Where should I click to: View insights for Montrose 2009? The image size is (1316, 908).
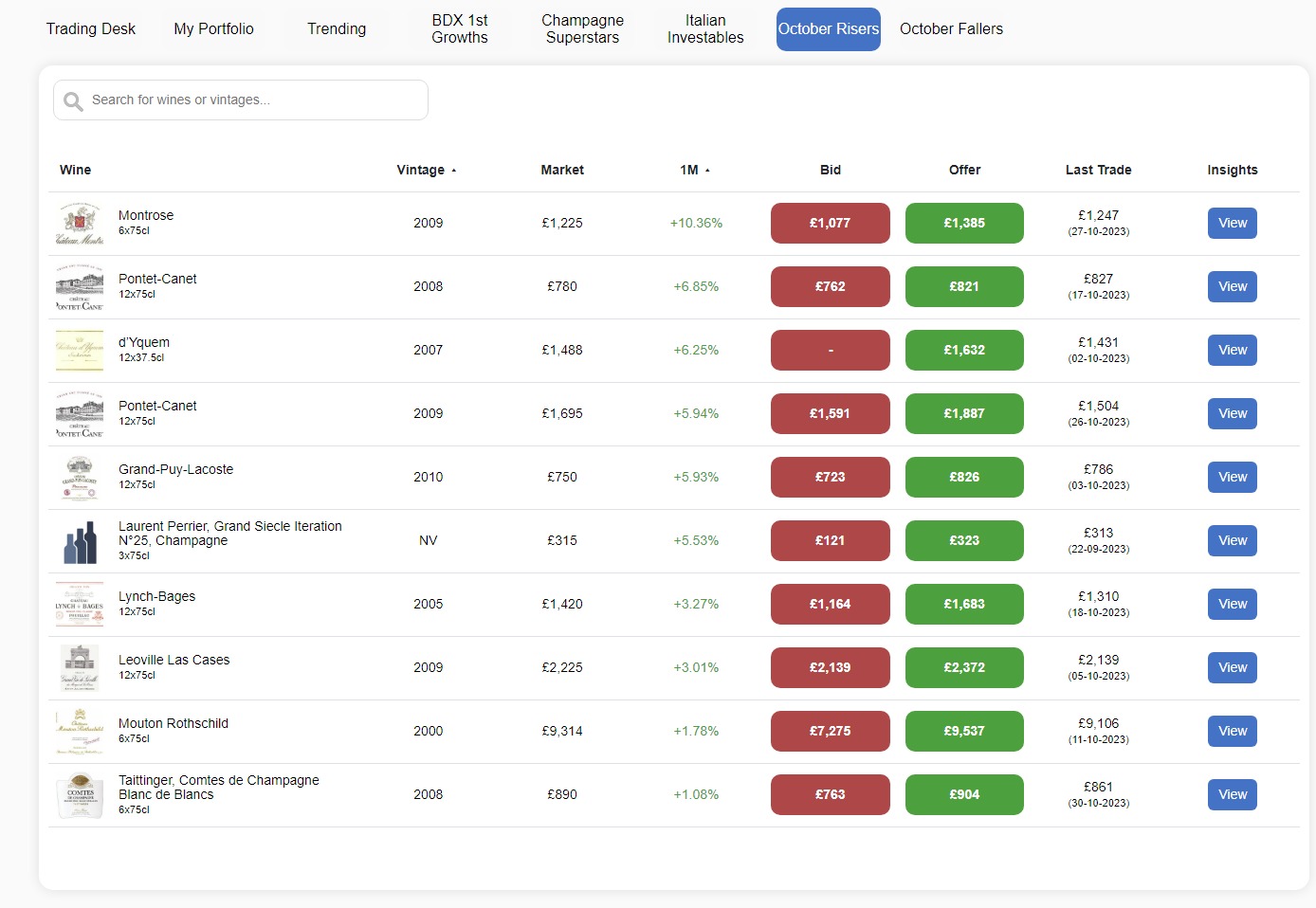click(x=1233, y=223)
